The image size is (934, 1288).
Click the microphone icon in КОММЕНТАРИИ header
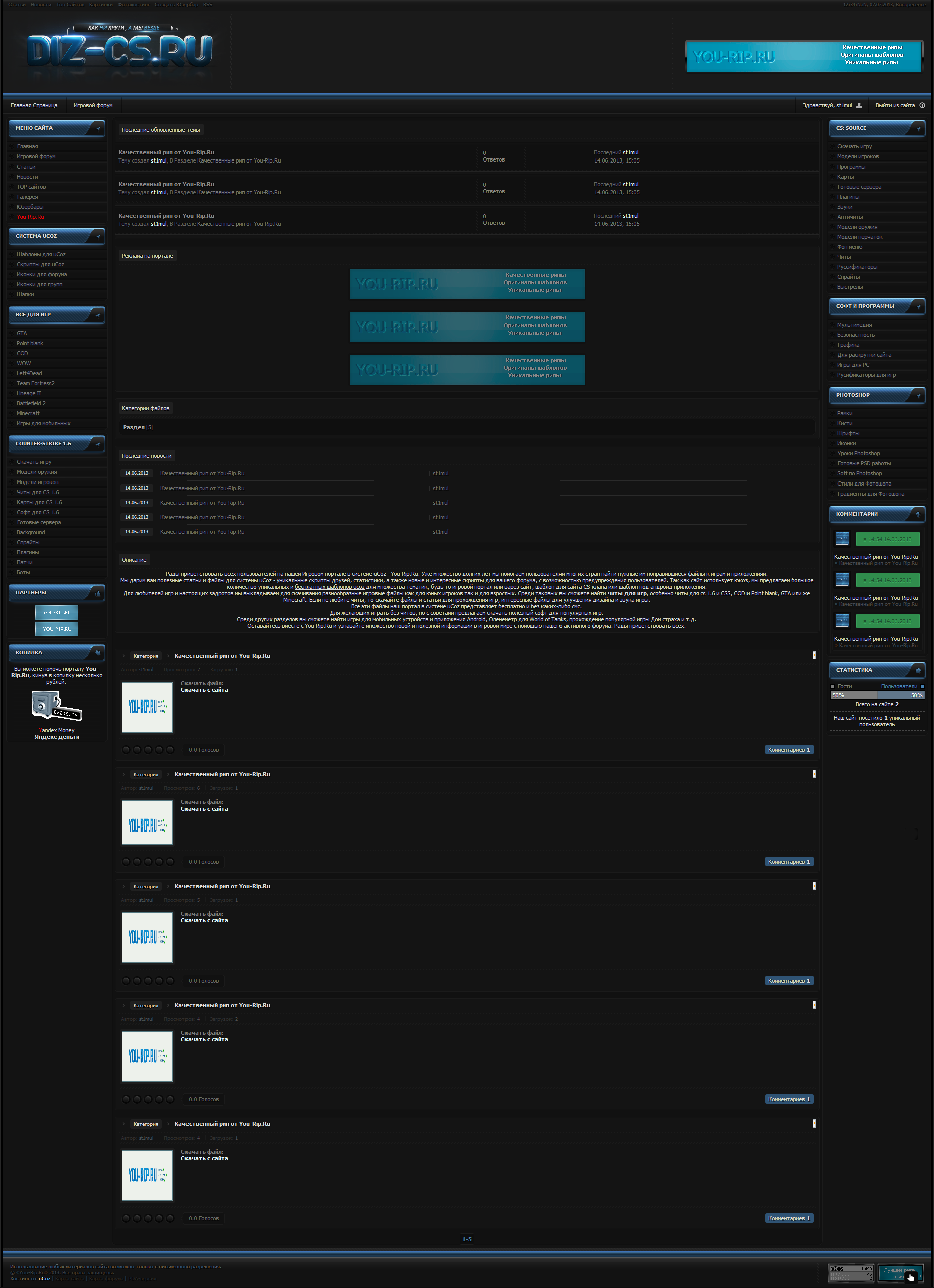[918, 515]
